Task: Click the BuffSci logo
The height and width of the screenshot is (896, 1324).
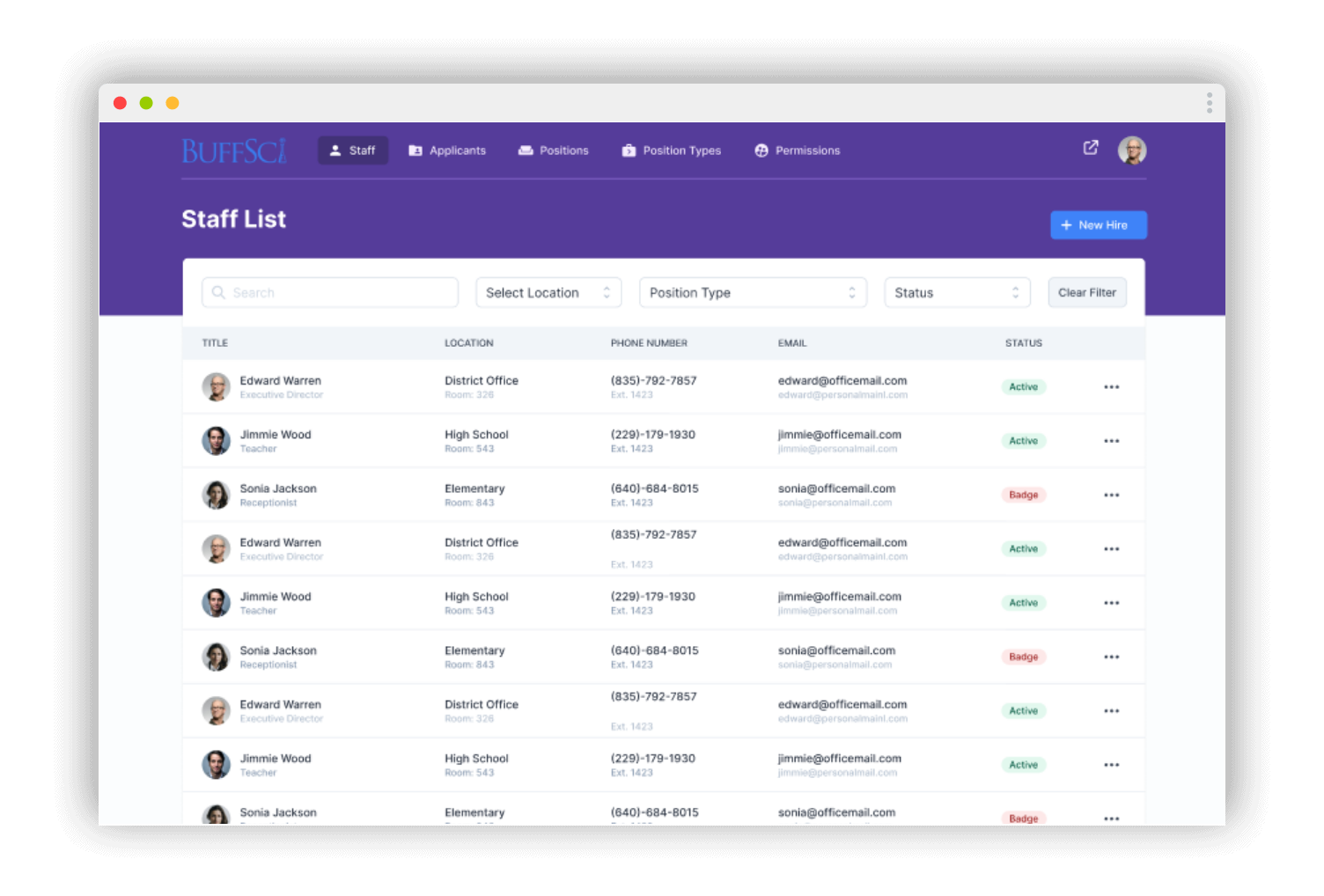Action: point(234,151)
